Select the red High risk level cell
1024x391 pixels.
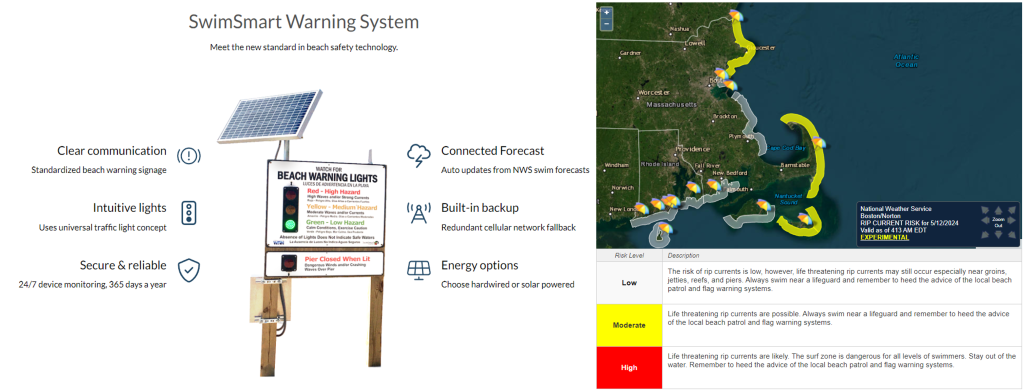coord(629,368)
